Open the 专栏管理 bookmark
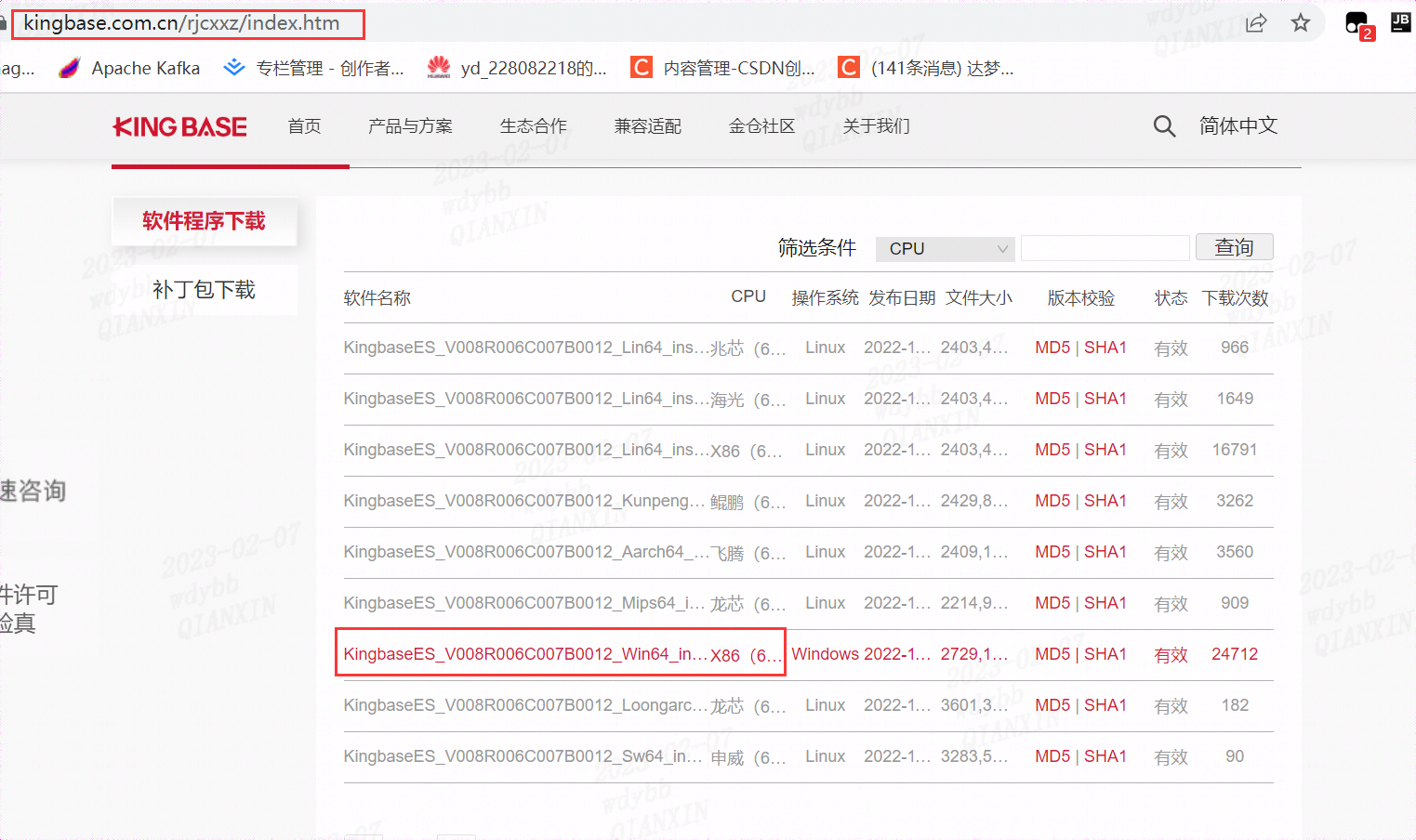 tap(314, 68)
